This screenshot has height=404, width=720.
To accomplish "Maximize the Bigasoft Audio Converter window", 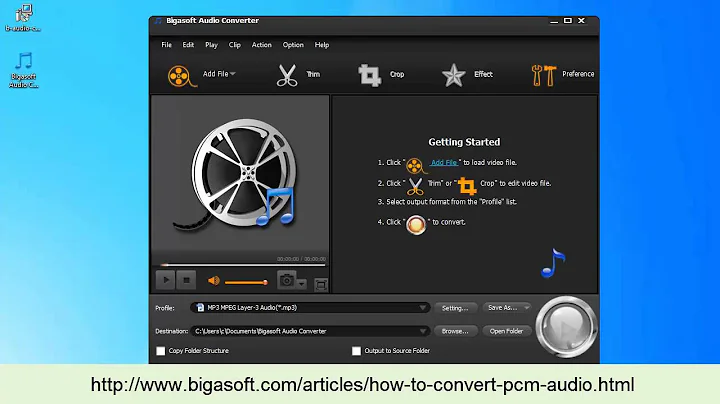I will pyautogui.click(x=568, y=21).
